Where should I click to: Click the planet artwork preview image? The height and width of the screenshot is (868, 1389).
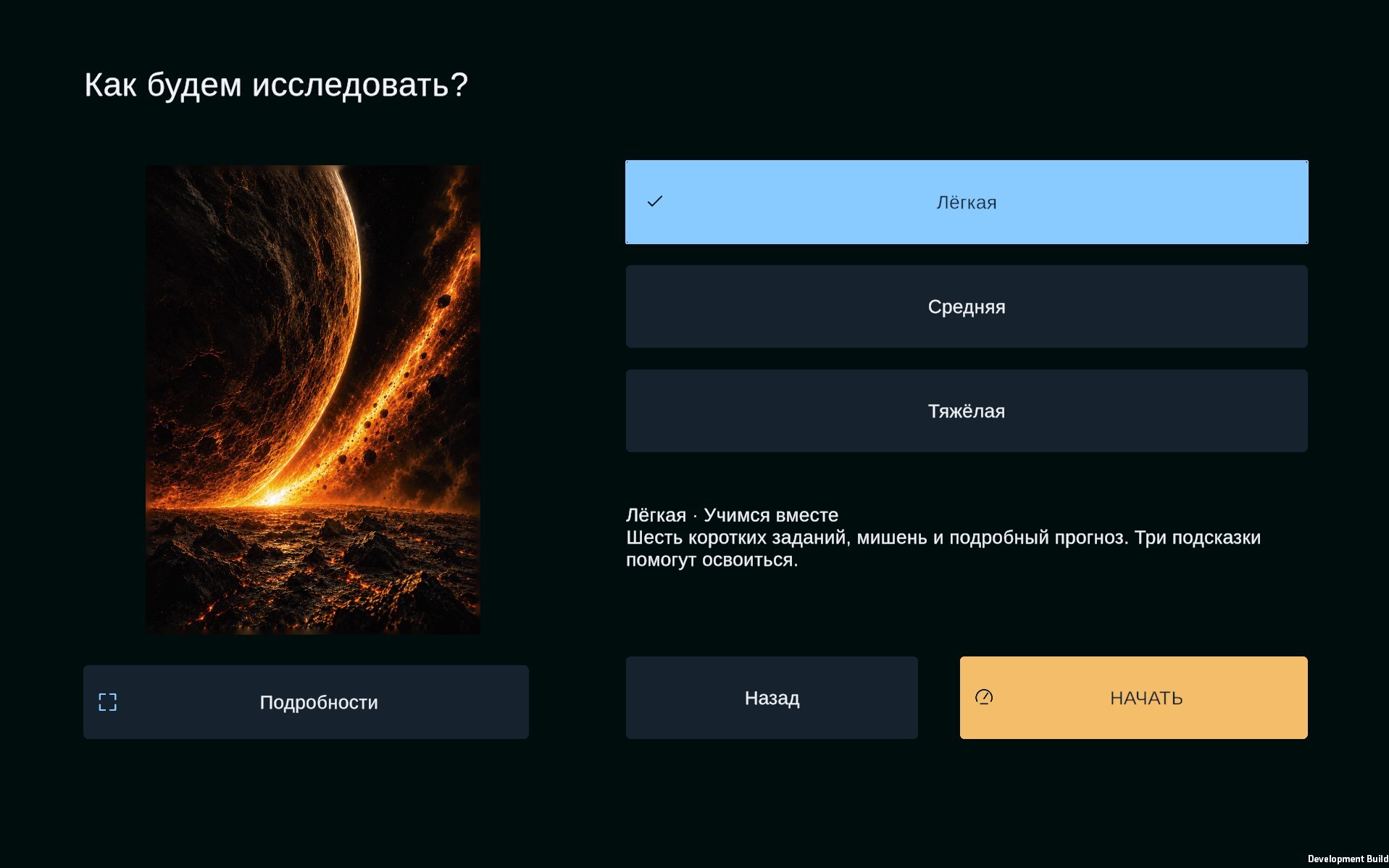tap(313, 400)
